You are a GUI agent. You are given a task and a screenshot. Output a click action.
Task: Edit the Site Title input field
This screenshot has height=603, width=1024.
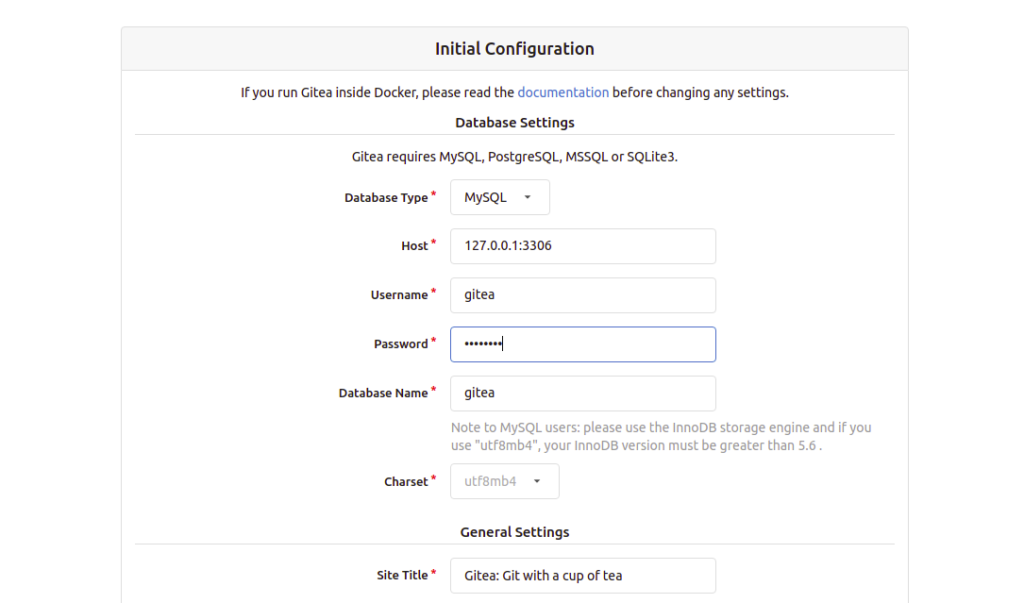(583, 576)
